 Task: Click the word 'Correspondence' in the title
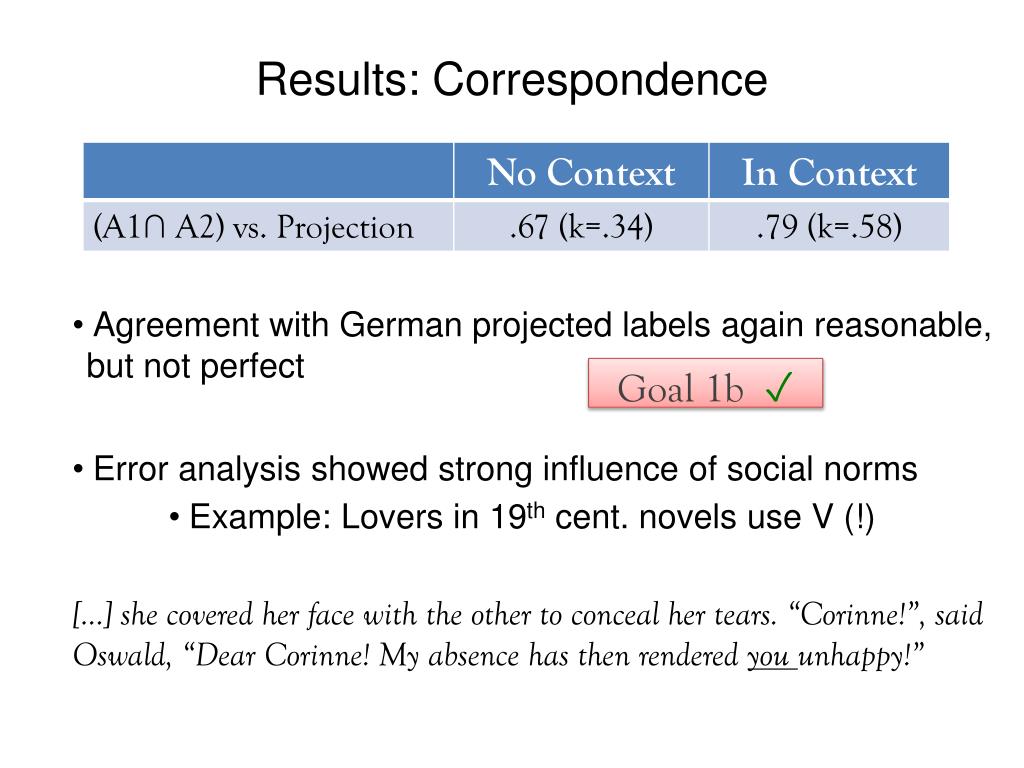point(600,80)
